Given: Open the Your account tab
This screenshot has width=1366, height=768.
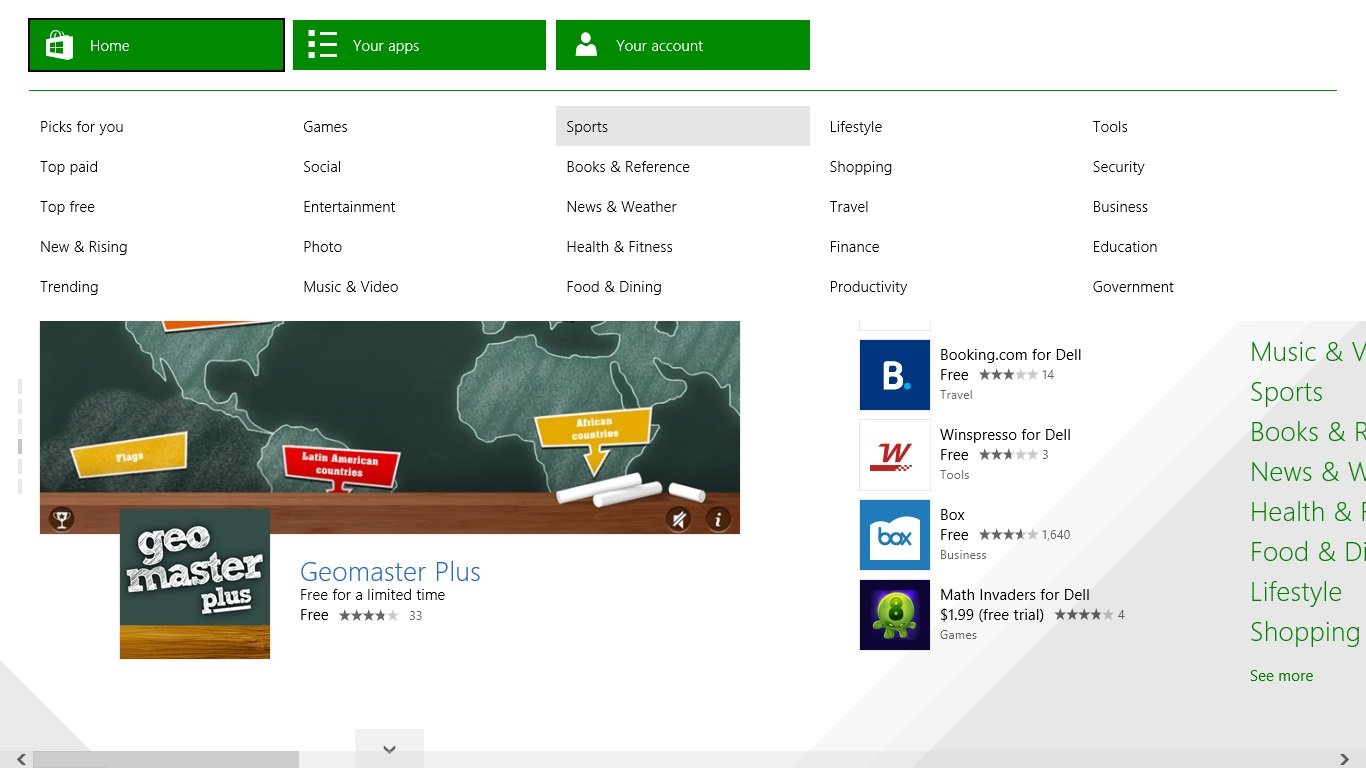Looking at the screenshot, I should pyautogui.click(x=683, y=45).
